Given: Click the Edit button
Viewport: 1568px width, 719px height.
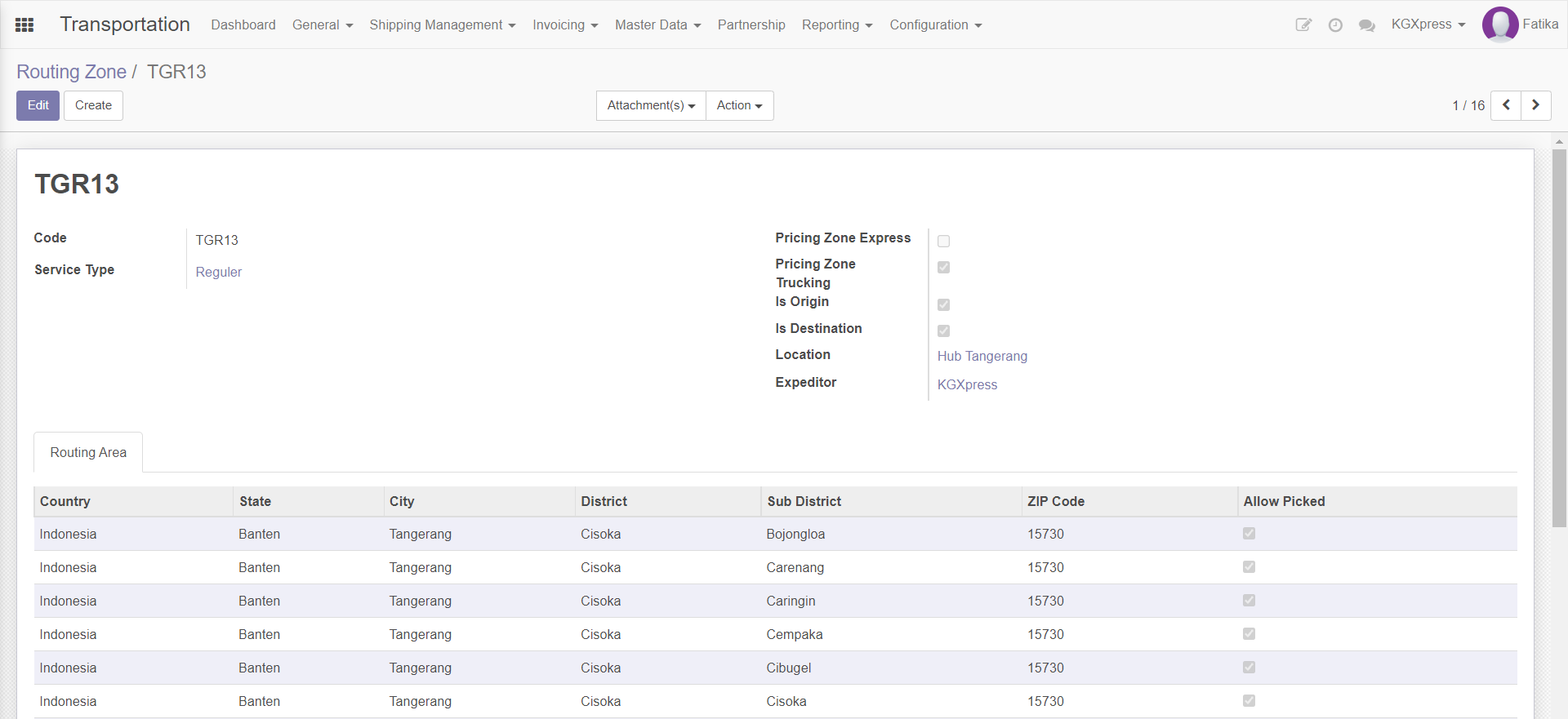Looking at the screenshot, I should [x=38, y=105].
